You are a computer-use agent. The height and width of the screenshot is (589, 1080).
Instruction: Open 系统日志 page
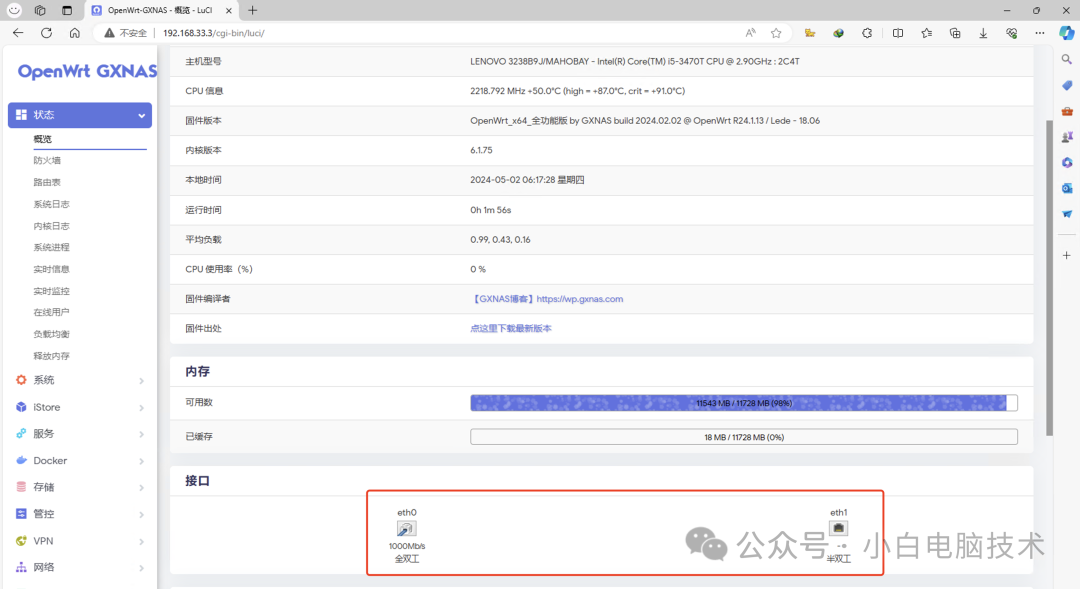tap(52, 205)
